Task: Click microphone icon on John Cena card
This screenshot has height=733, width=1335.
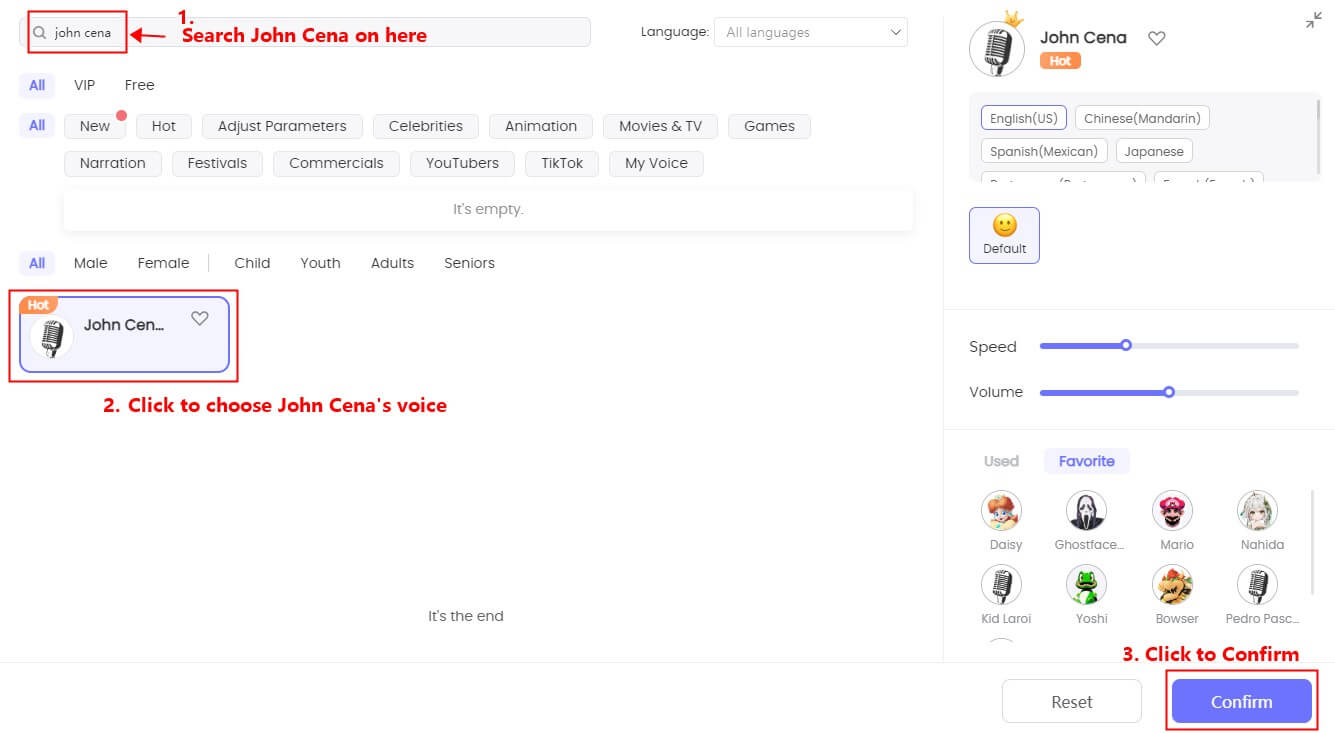Action: (x=51, y=337)
